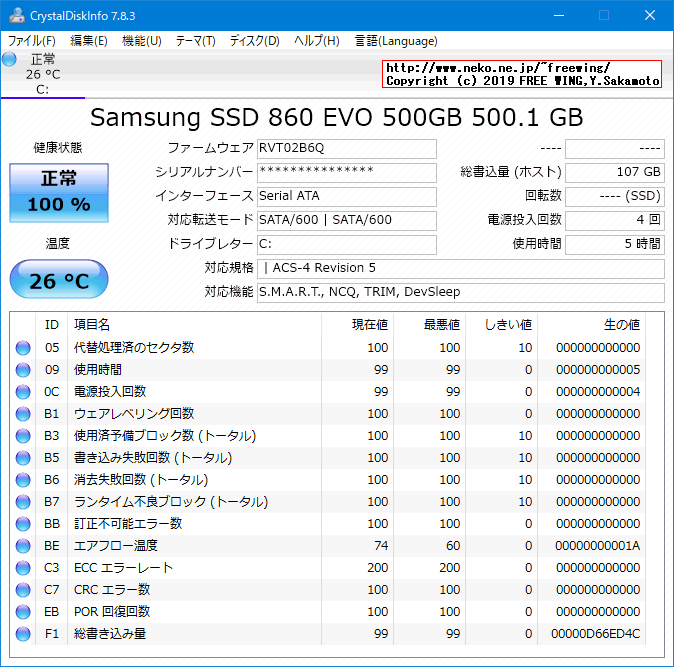Image resolution: width=674 pixels, height=667 pixels.
Task: Click the drive letter field showing C:
Action: coord(347,245)
